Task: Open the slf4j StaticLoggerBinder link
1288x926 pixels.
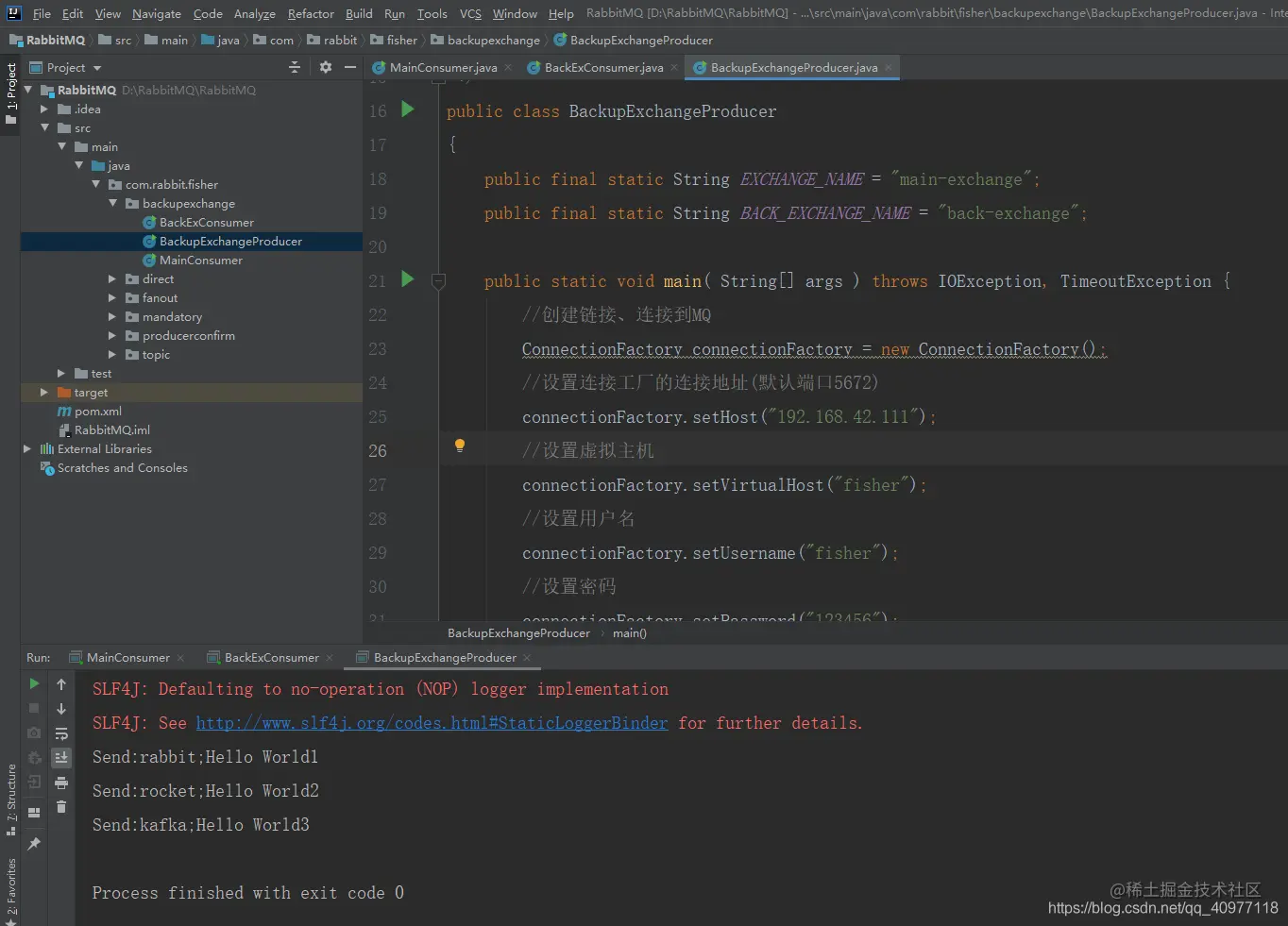Action: click(x=432, y=723)
